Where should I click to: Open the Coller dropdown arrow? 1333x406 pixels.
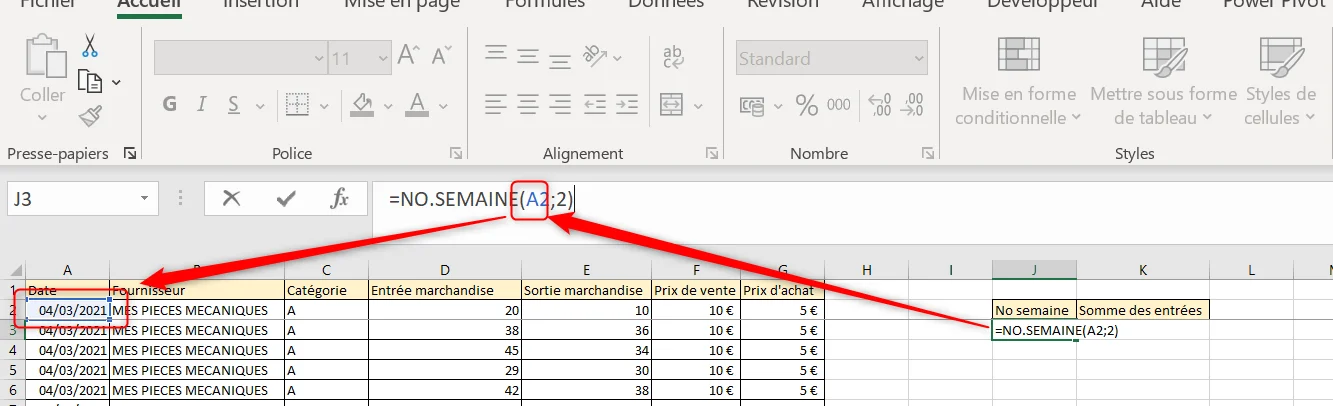tap(42, 117)
